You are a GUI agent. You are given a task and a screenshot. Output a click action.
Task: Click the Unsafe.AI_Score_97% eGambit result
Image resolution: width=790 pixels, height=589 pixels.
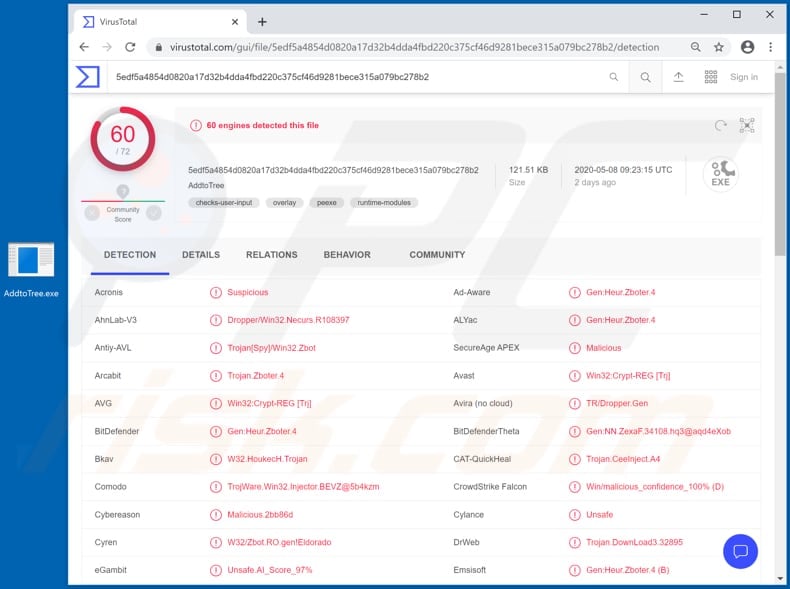270,570
